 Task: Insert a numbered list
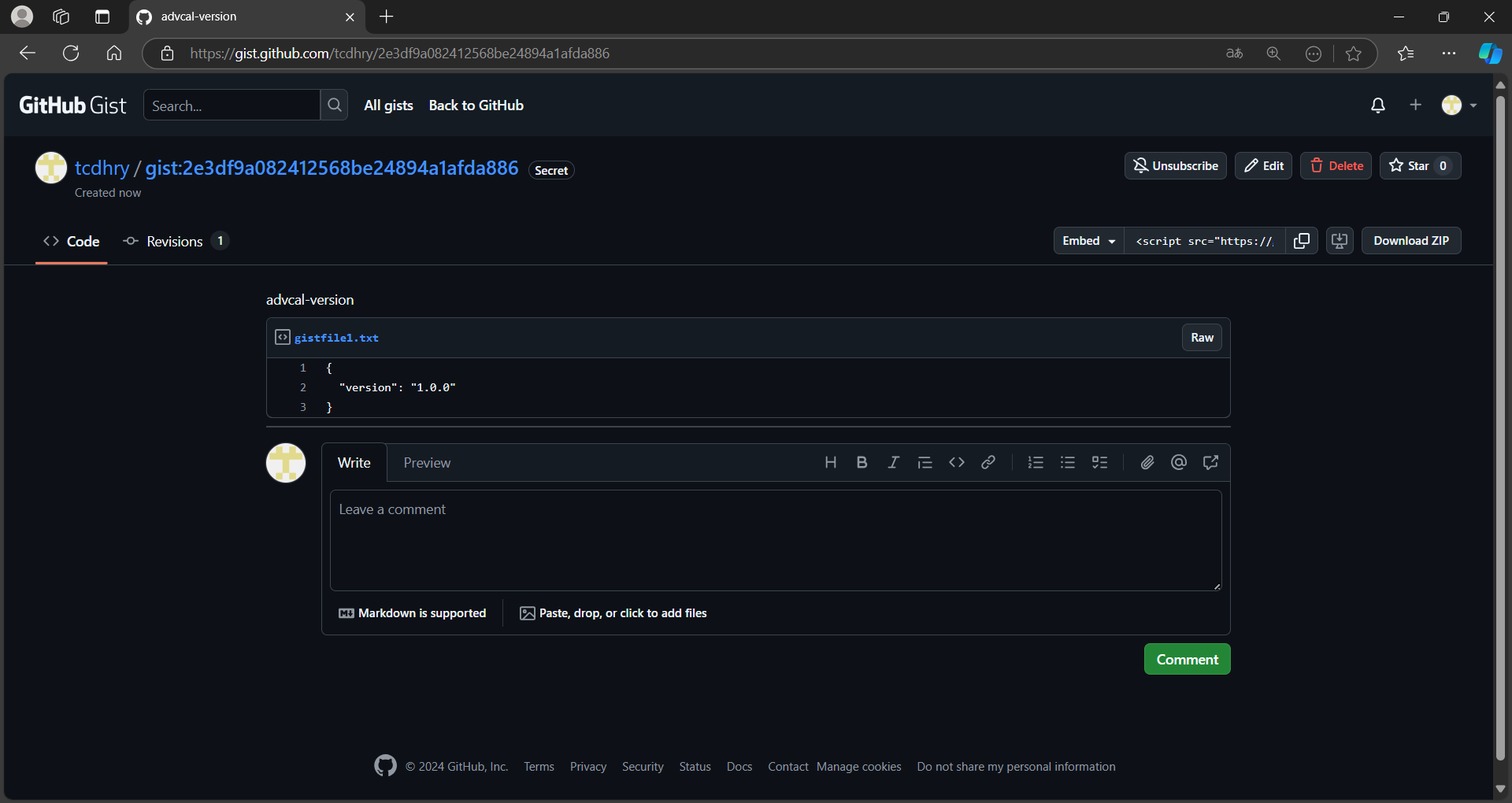click(x=1036, y=463)
